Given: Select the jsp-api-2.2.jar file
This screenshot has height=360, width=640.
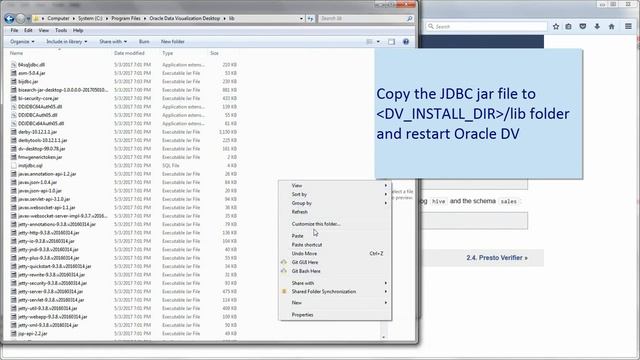Looking at the screenshot, I should tap(33, 333).
